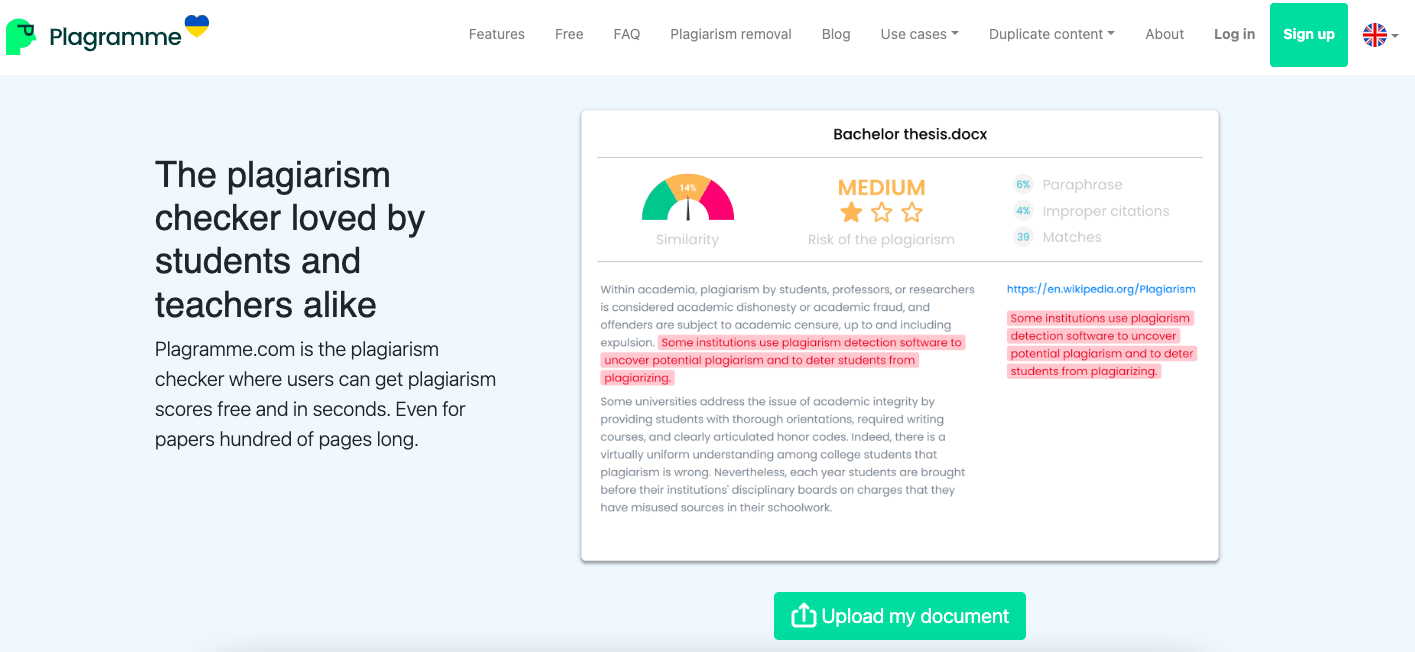Open Plagiarism removal in navigation
The image size is (1415, 652).
[x=731, y=34]
